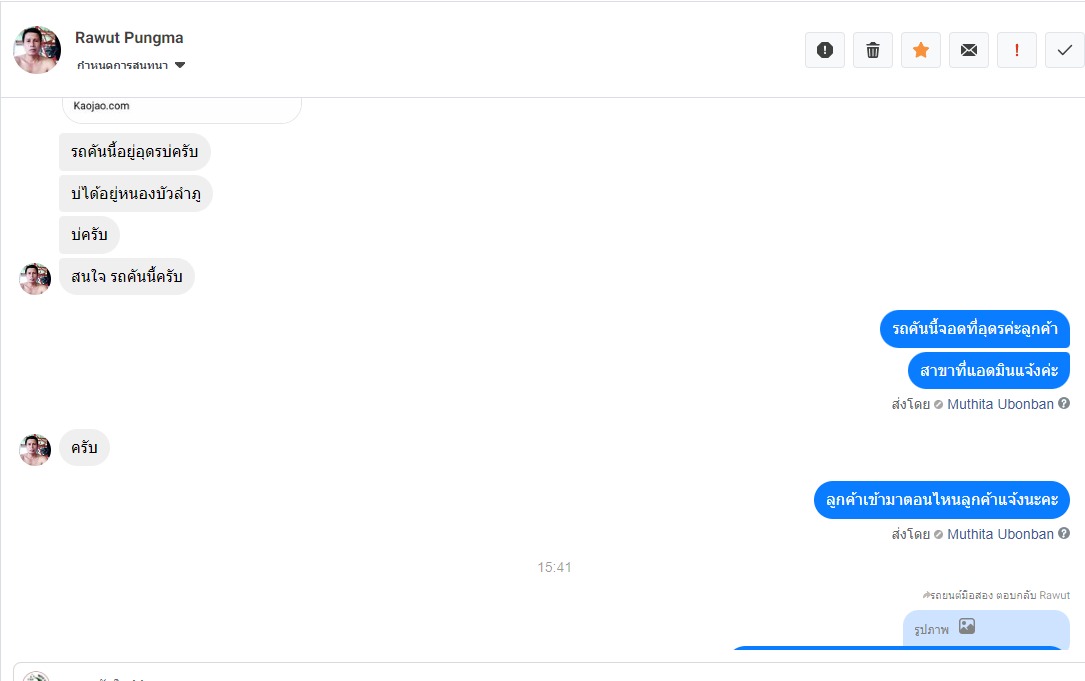The image size is (1085, 681).
Task: Click the Kaojao.com link preview card
Action: point(180,107)
